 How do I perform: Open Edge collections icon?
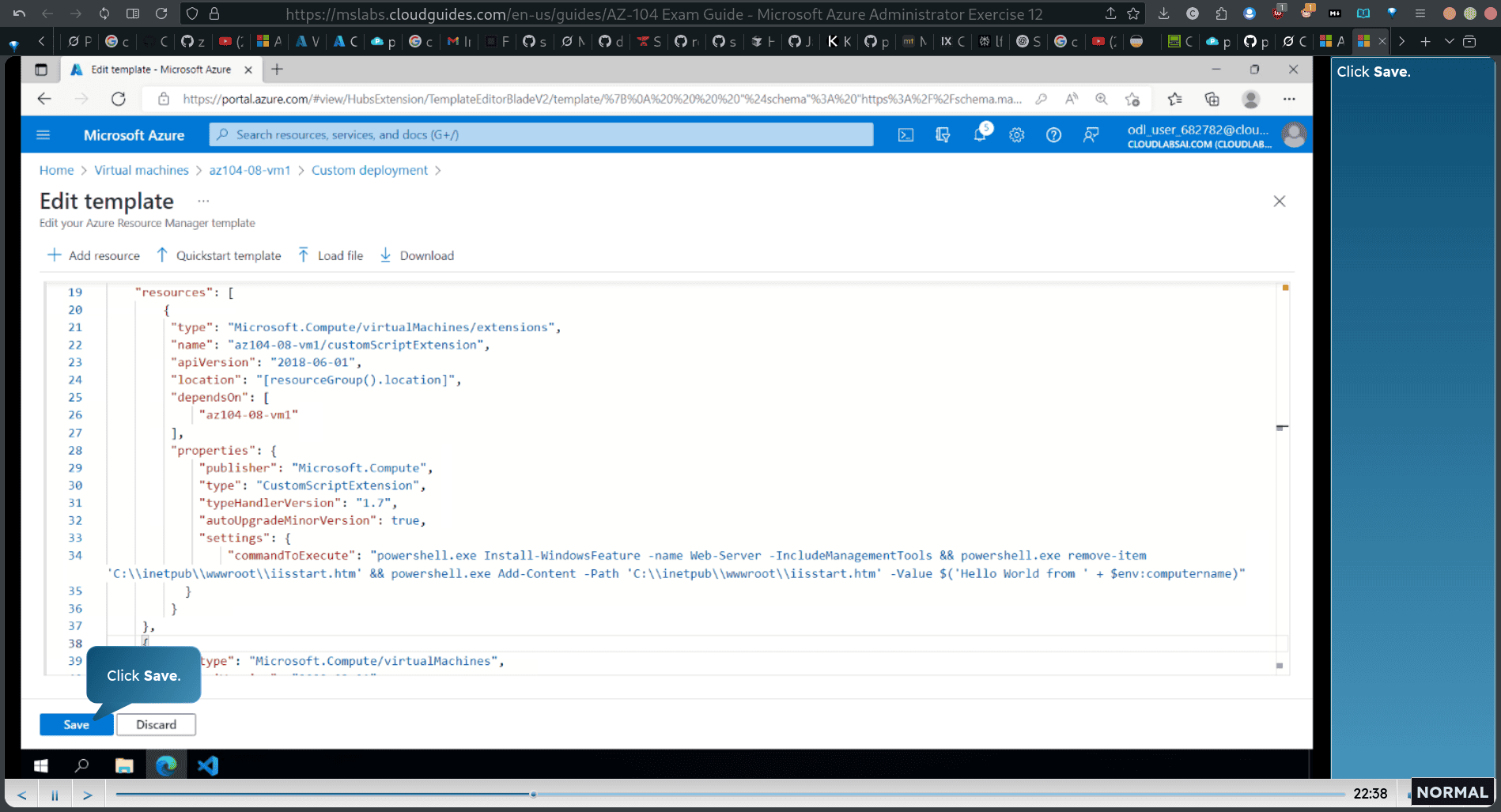tap(1212, 99)
